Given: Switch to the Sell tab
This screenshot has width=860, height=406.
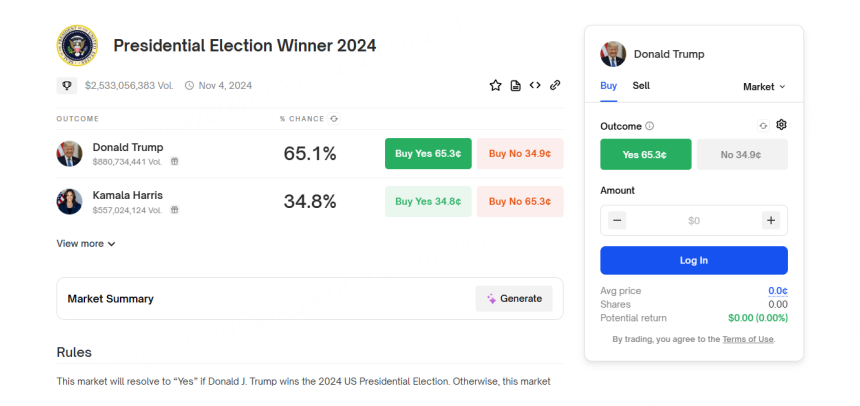Looking at the screenshot, I should 641,86.
